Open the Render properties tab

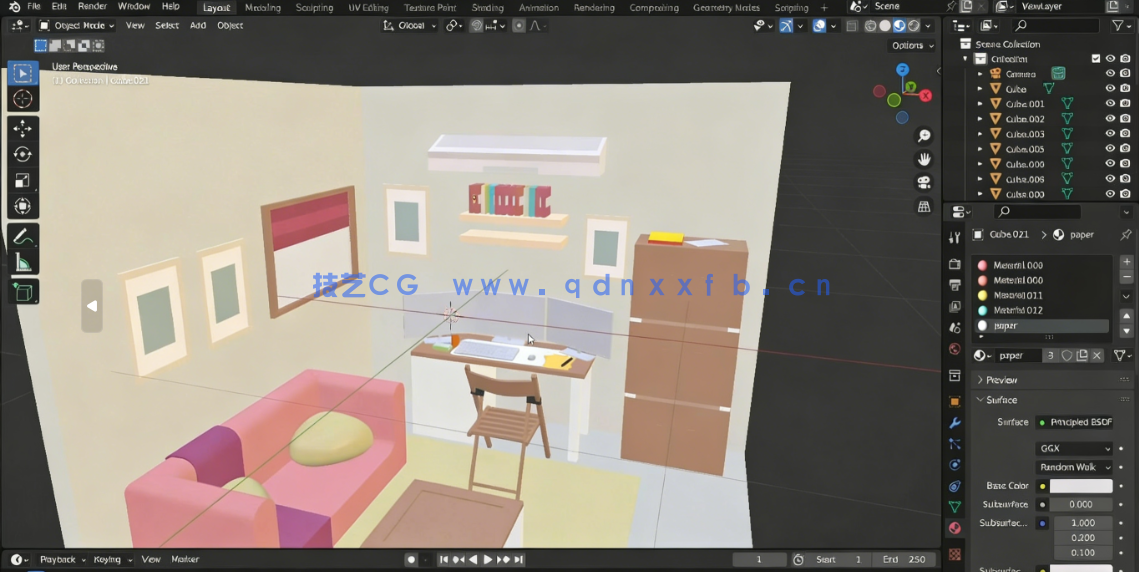pyautogui.click(x=955, y=264)
